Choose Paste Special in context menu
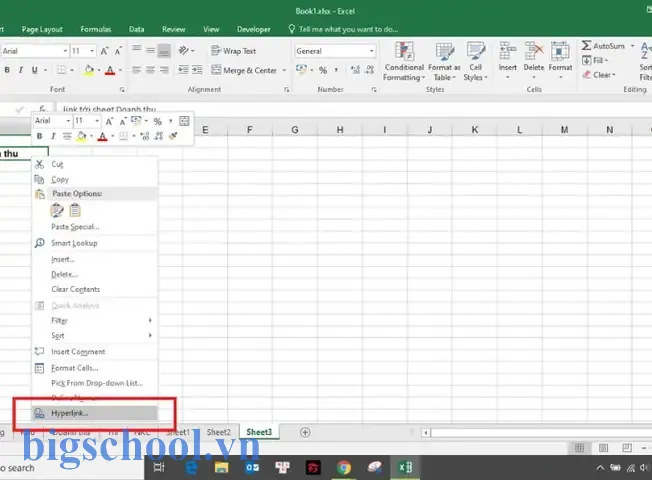Screen dimensions: 652x480 coord(95,227)
